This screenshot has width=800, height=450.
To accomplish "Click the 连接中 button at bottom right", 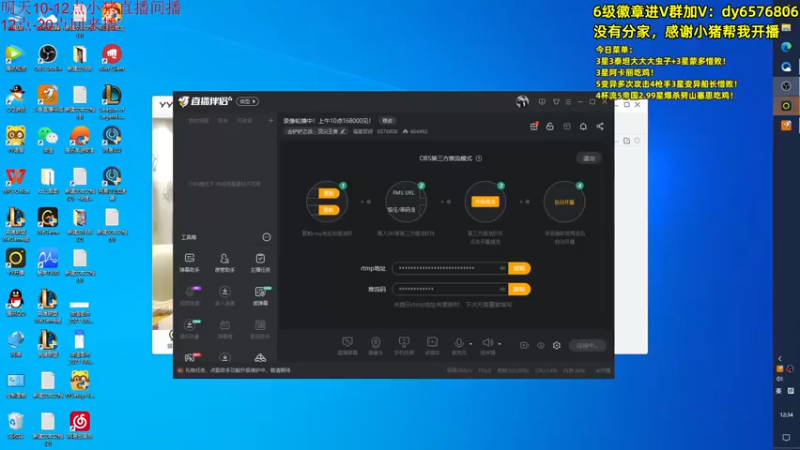I will point(587,345).
